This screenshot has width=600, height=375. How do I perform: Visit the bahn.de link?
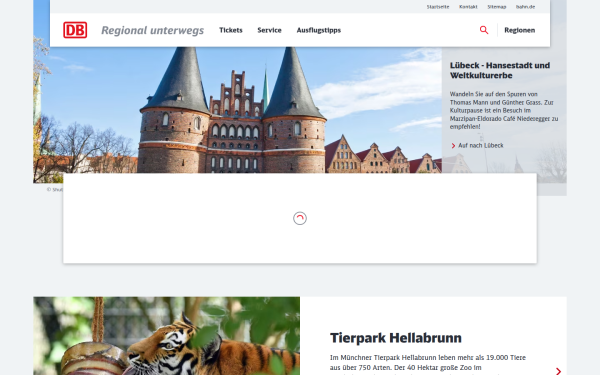click(x=525, y=7)
